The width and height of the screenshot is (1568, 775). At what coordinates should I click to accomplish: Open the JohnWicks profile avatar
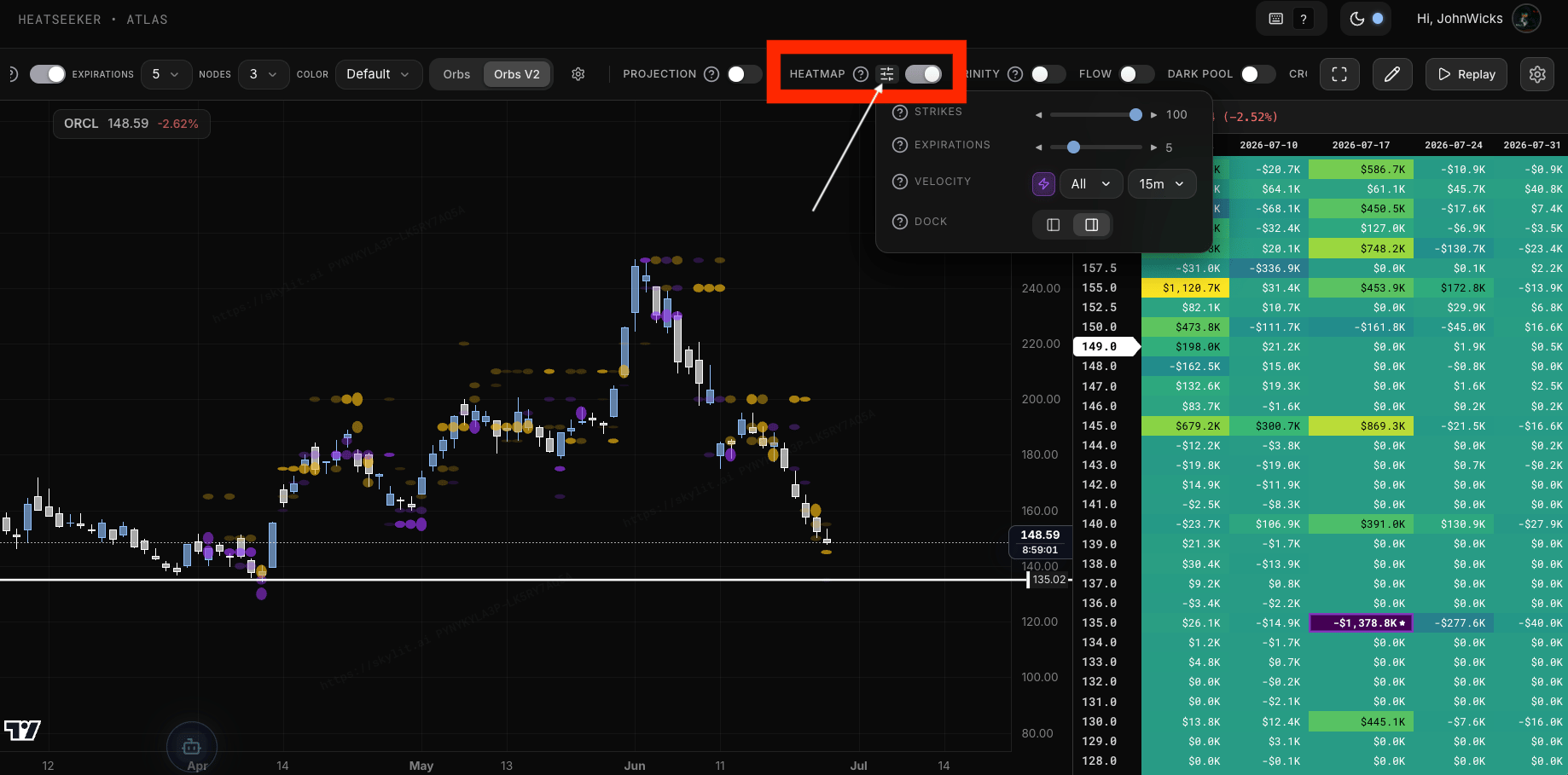coord(1526,19)
